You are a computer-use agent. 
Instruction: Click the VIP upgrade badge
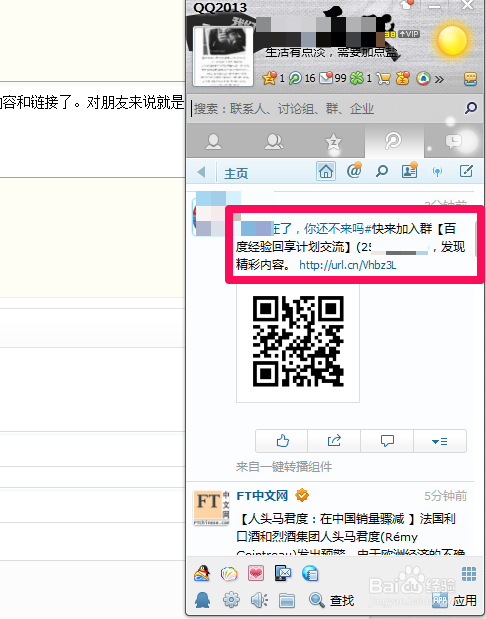409,34
